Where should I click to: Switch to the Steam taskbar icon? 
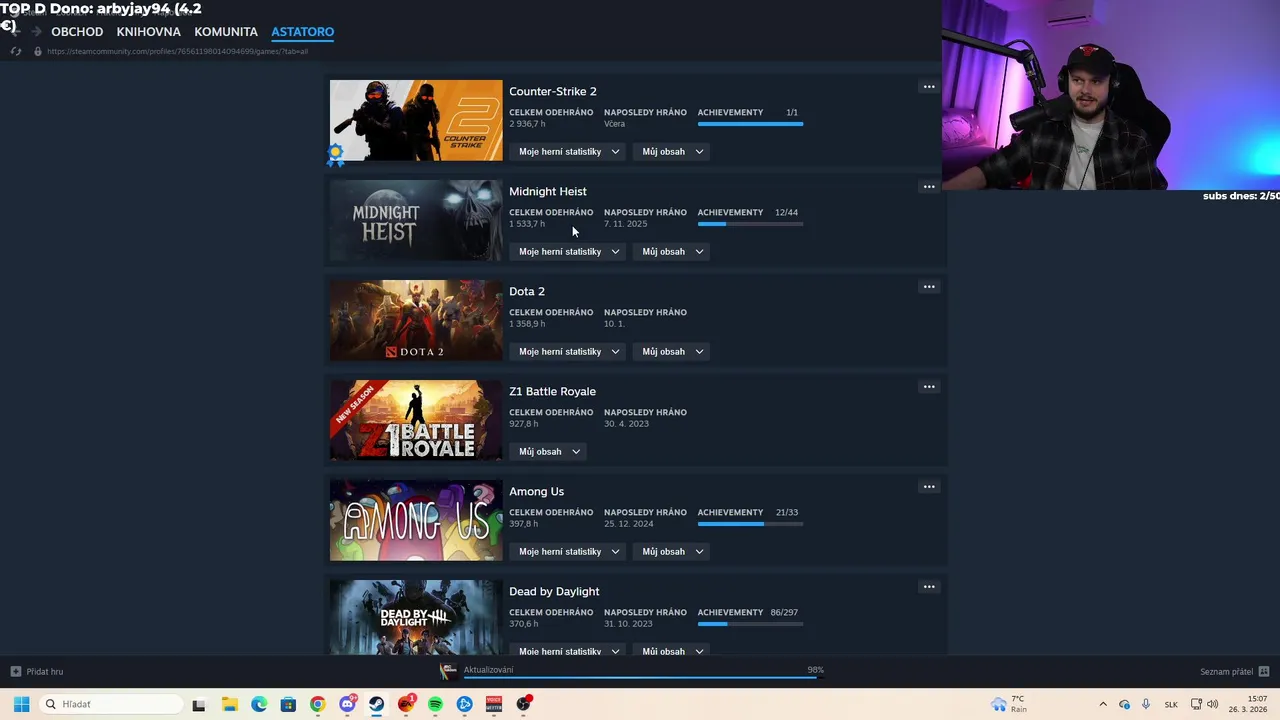376,704
